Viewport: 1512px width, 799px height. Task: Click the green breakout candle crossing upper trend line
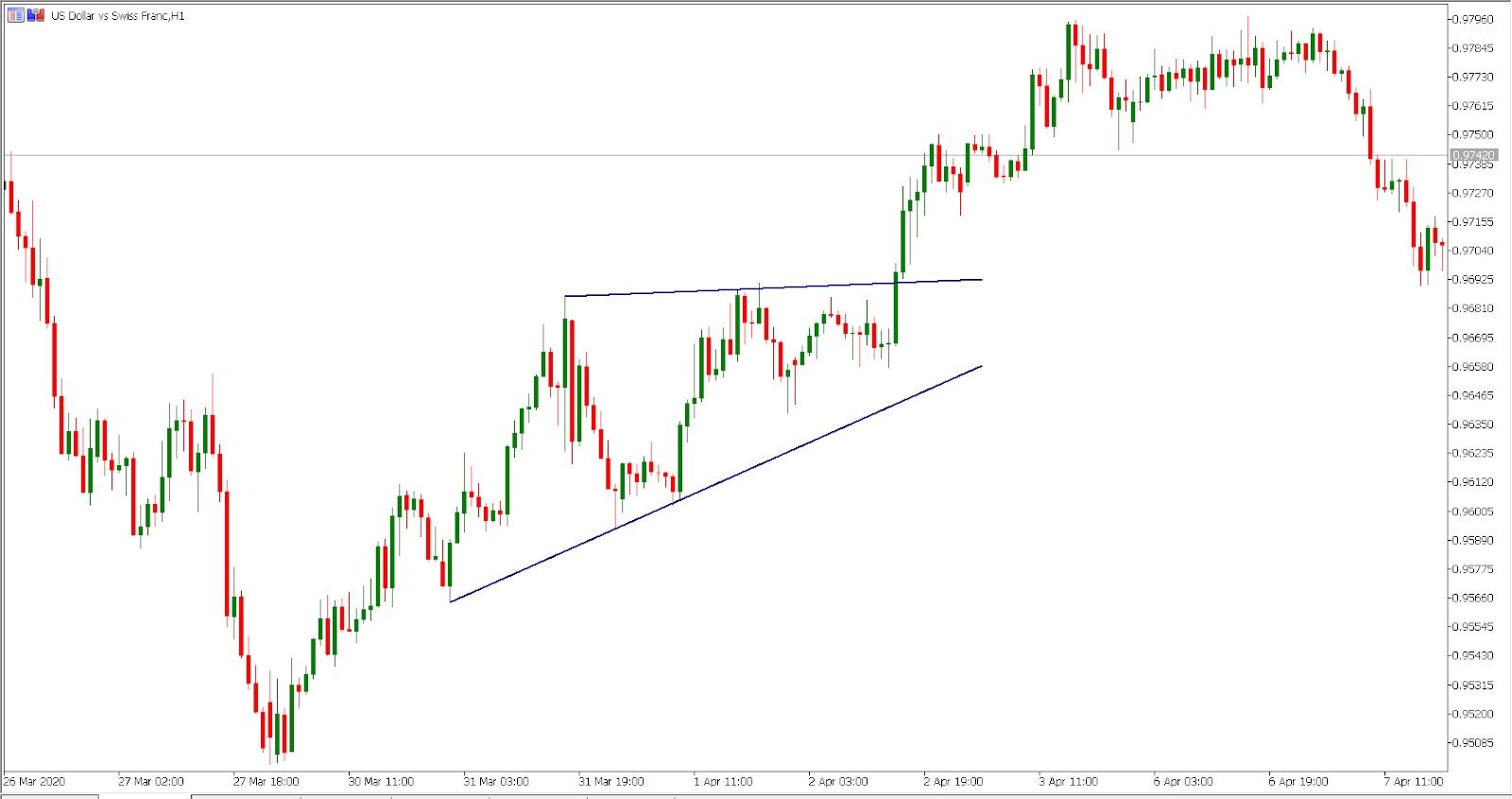click(895, 308)
